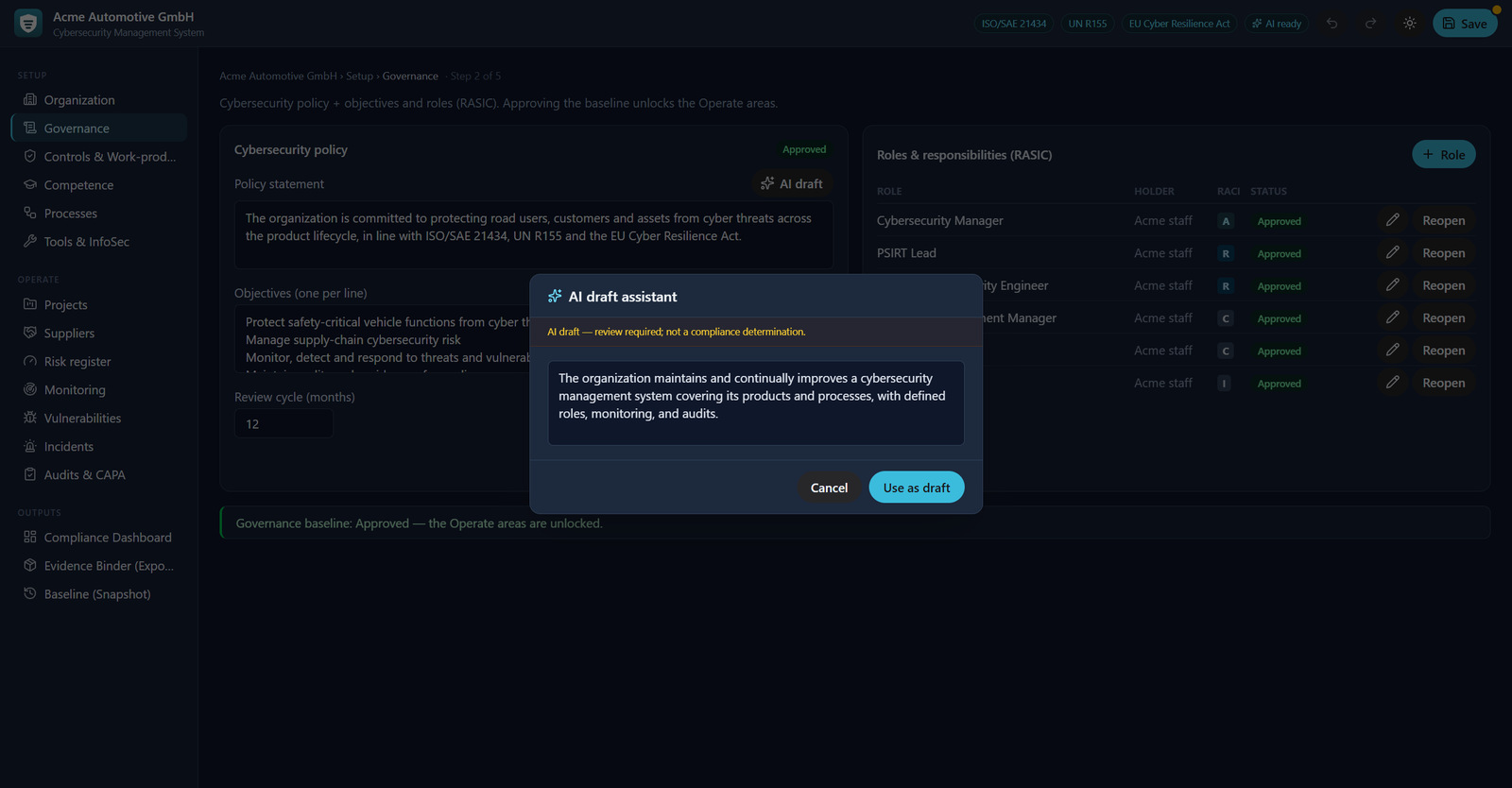This screenshot has width=1512, height=788.
Task: Edit the PSIRT Lead role pencil icon
Action: click(x=1392, y=252)
